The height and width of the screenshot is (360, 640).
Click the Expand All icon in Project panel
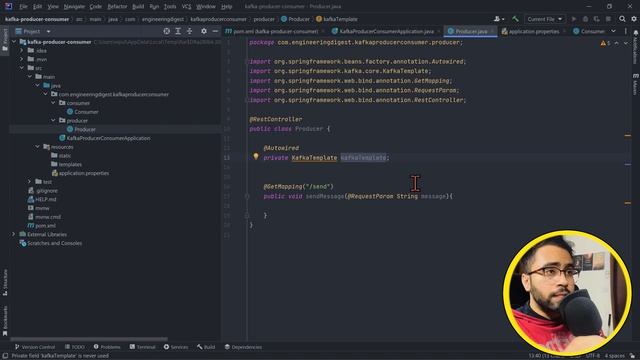pyautogui.click(x=178, y=31)
